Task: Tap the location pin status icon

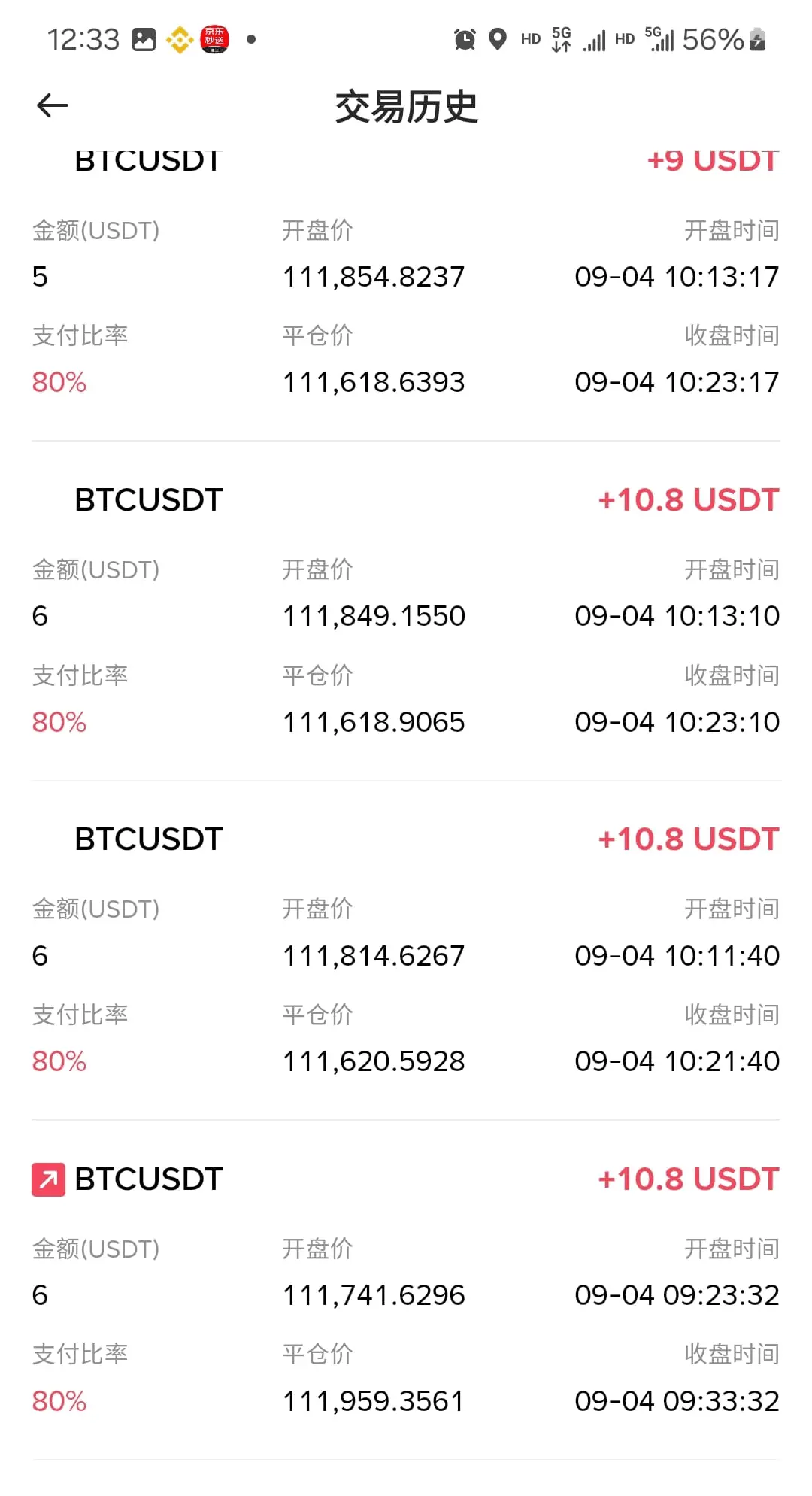Action: click(x=497, y=39)
